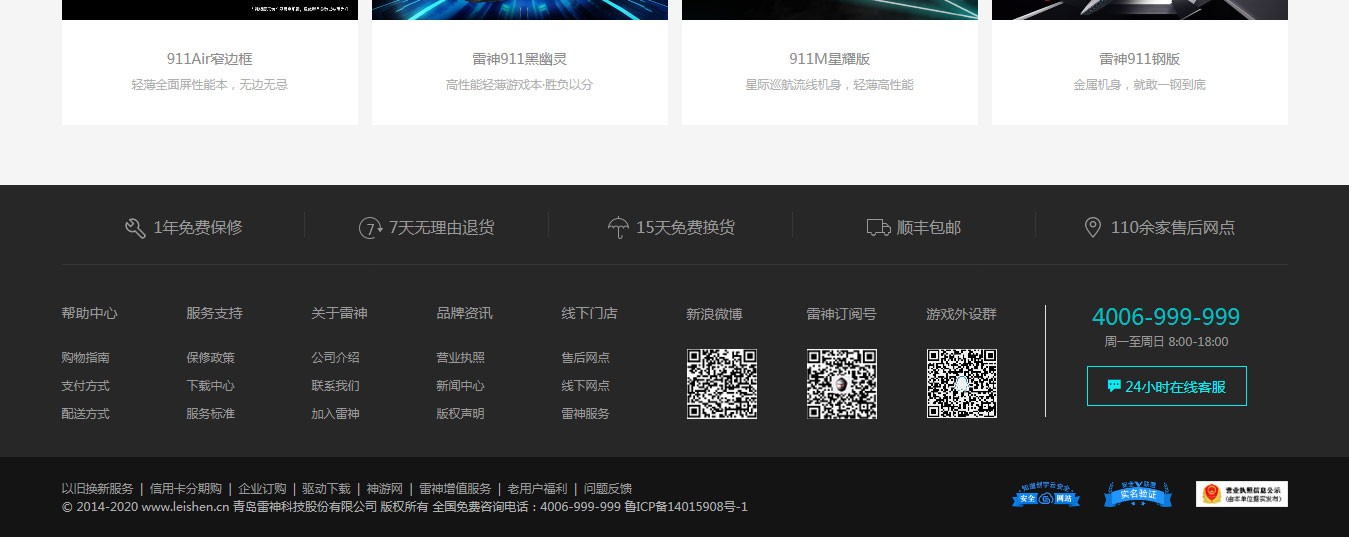
Task: Click the 7天无理由退货 service text
Action: coord(442,228)
